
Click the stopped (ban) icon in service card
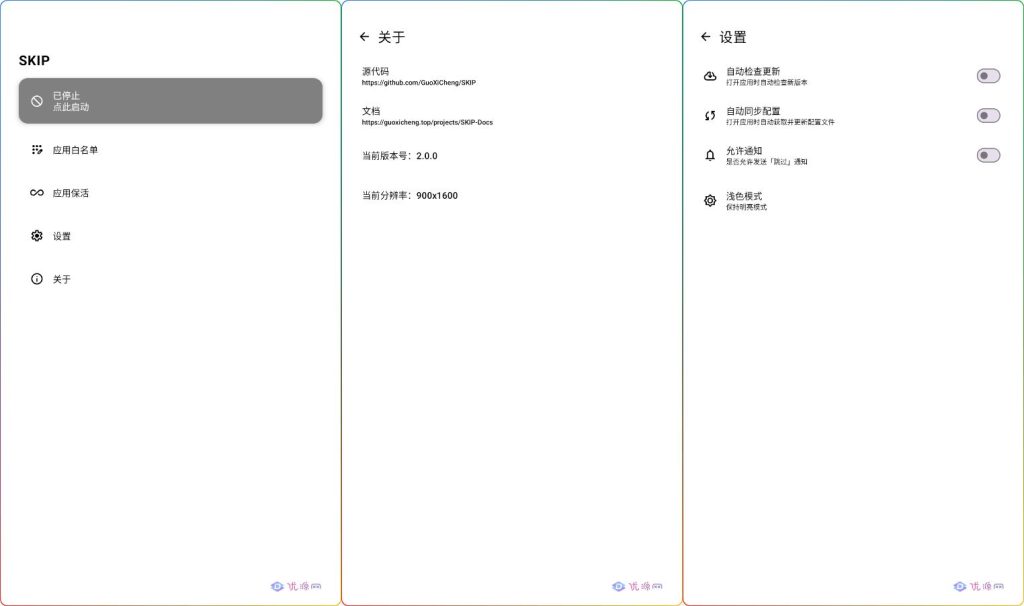tap(37, 101)
